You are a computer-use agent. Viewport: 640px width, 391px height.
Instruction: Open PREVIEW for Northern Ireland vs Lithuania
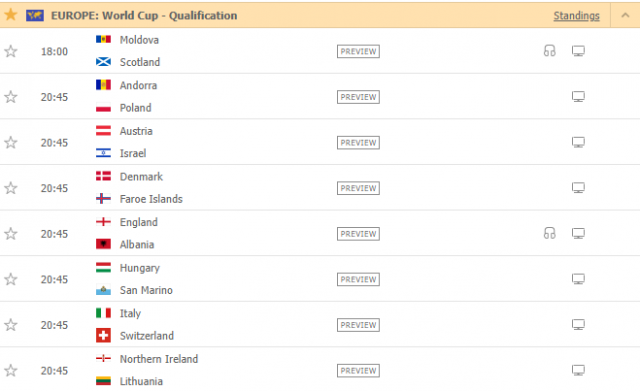point(358,371)
